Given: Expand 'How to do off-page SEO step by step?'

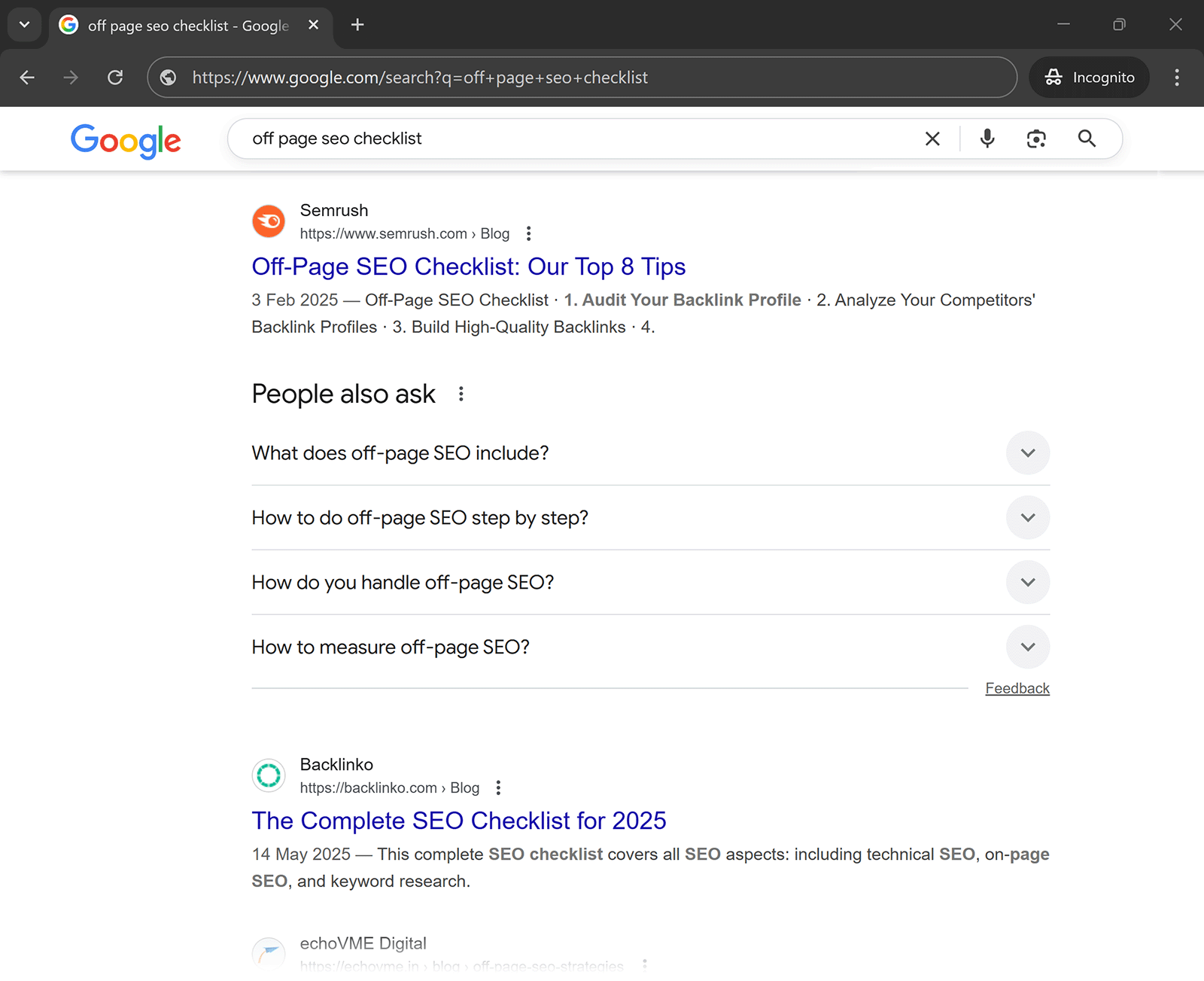Looking at the screenshot, I should (1028, 517).
